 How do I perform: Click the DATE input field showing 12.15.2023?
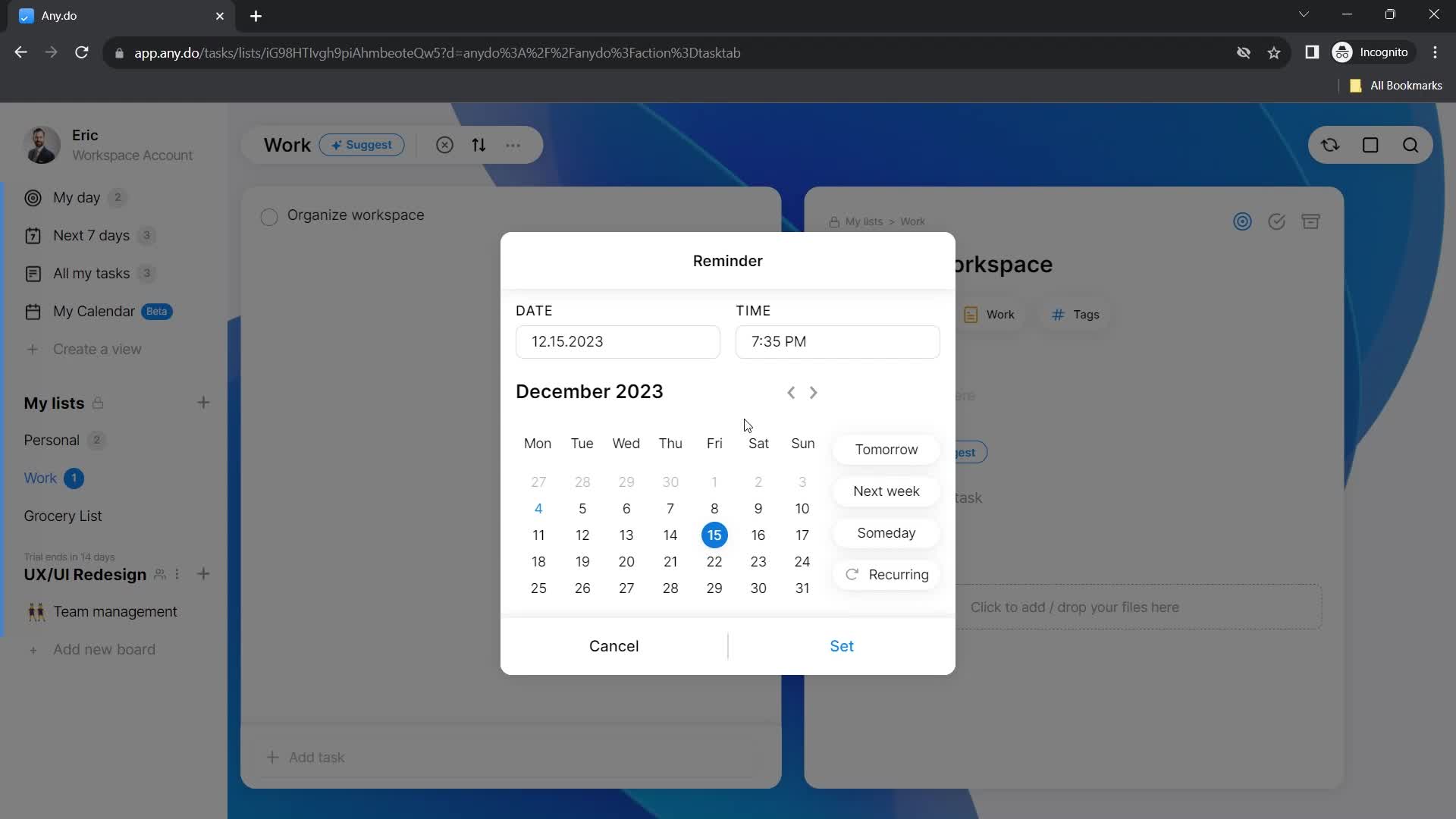(617, 341)
